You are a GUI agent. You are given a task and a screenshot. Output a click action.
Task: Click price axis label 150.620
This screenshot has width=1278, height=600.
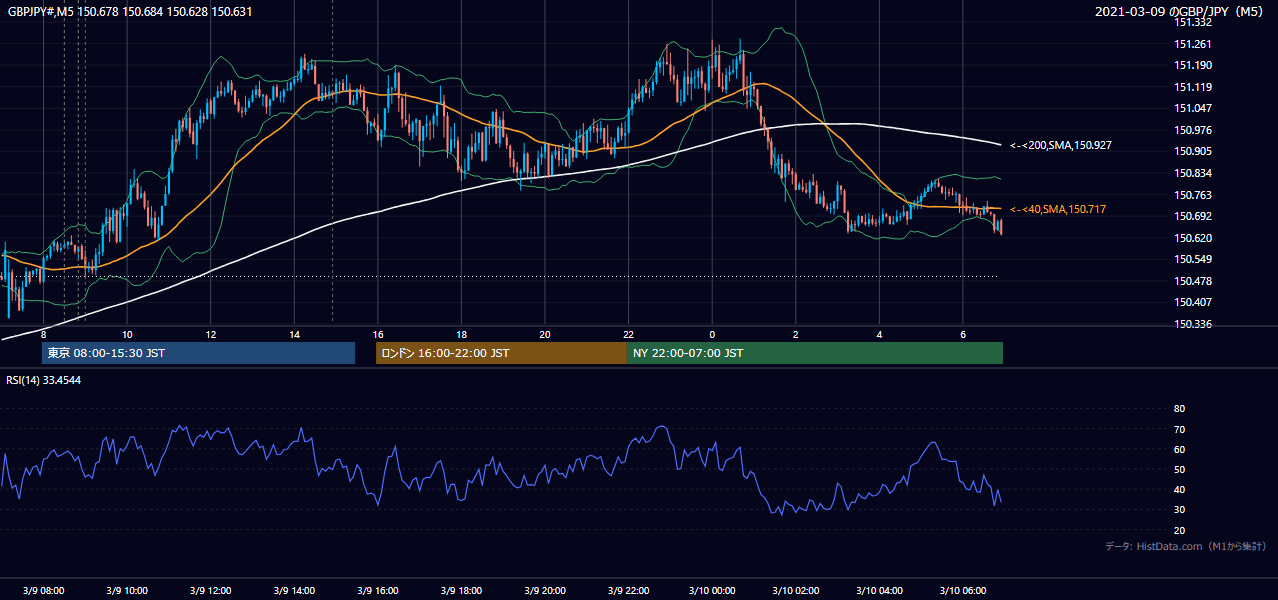1193,238
